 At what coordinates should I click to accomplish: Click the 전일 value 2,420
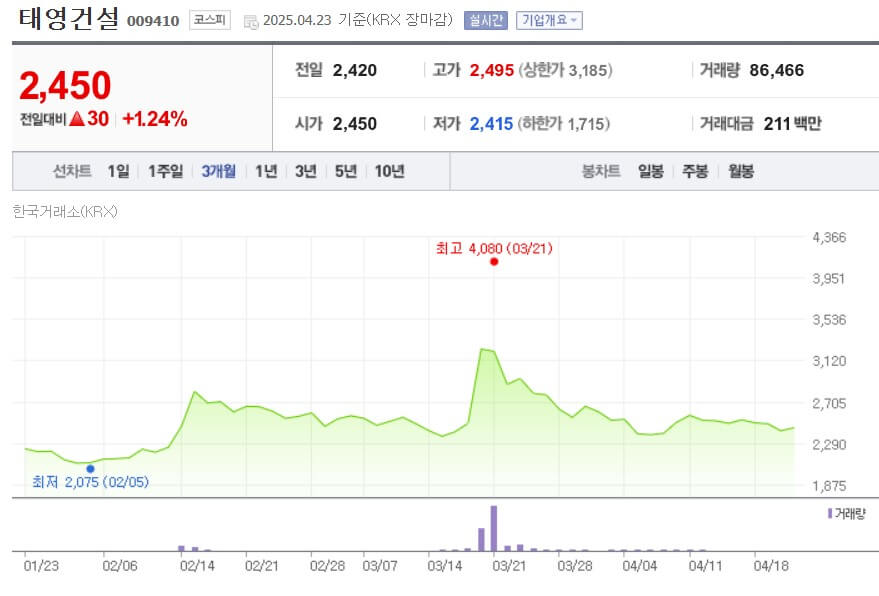pyautogui.click(x=355, y=71)
